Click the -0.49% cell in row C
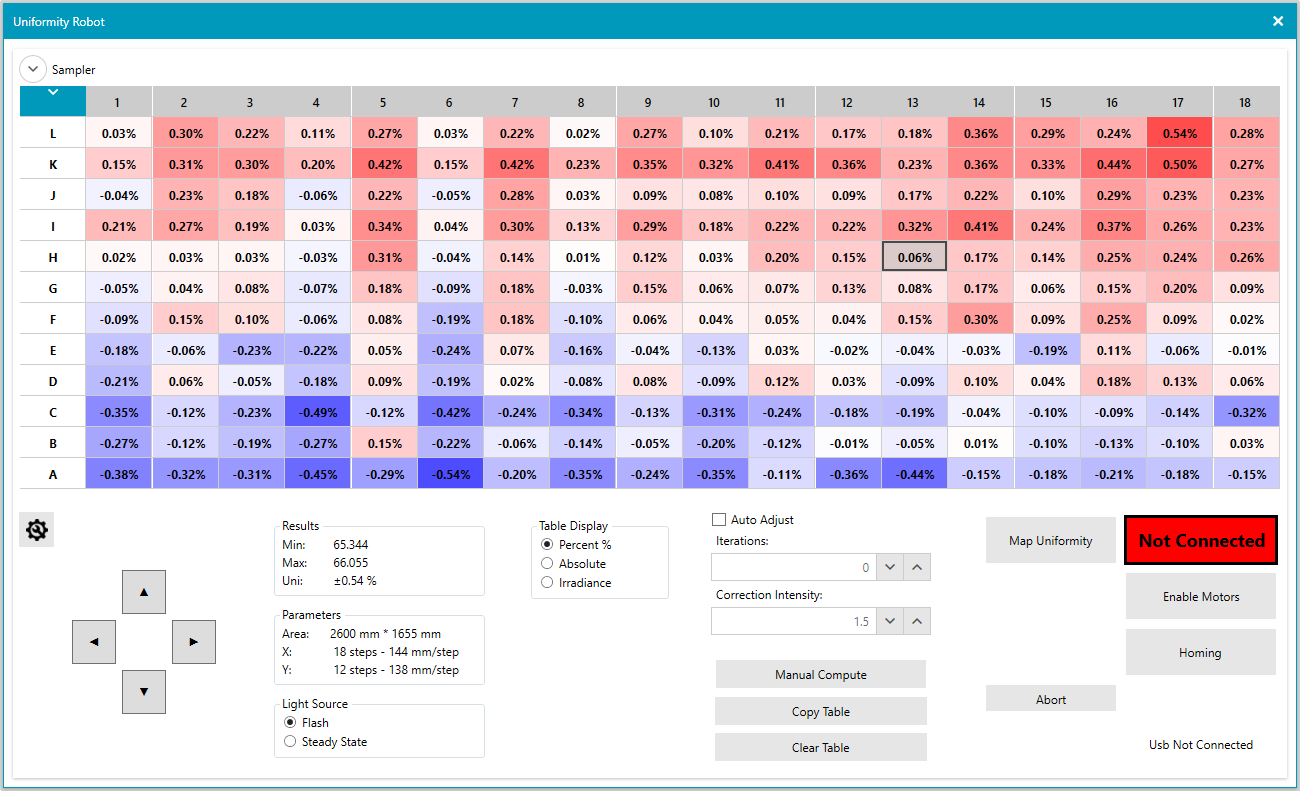This screenshot has height=791, width=1300. coord(317,412)
